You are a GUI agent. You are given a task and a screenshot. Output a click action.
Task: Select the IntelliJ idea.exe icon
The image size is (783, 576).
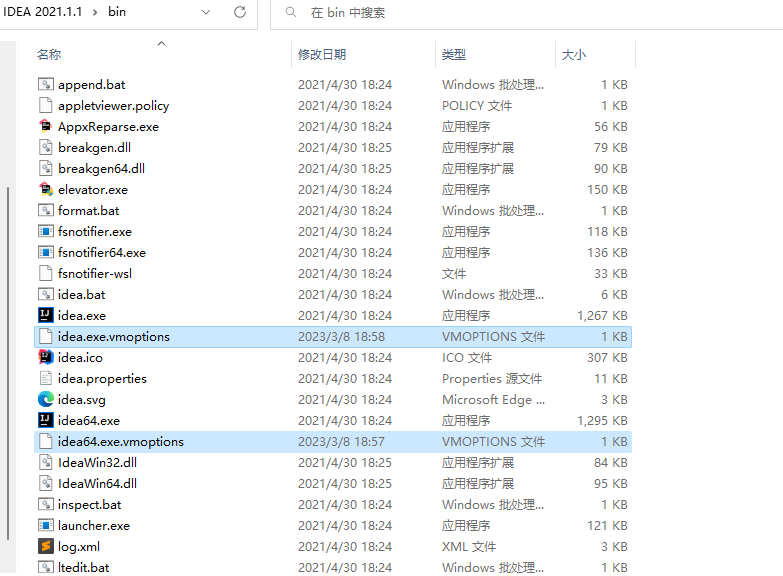(x=45, y=315)
